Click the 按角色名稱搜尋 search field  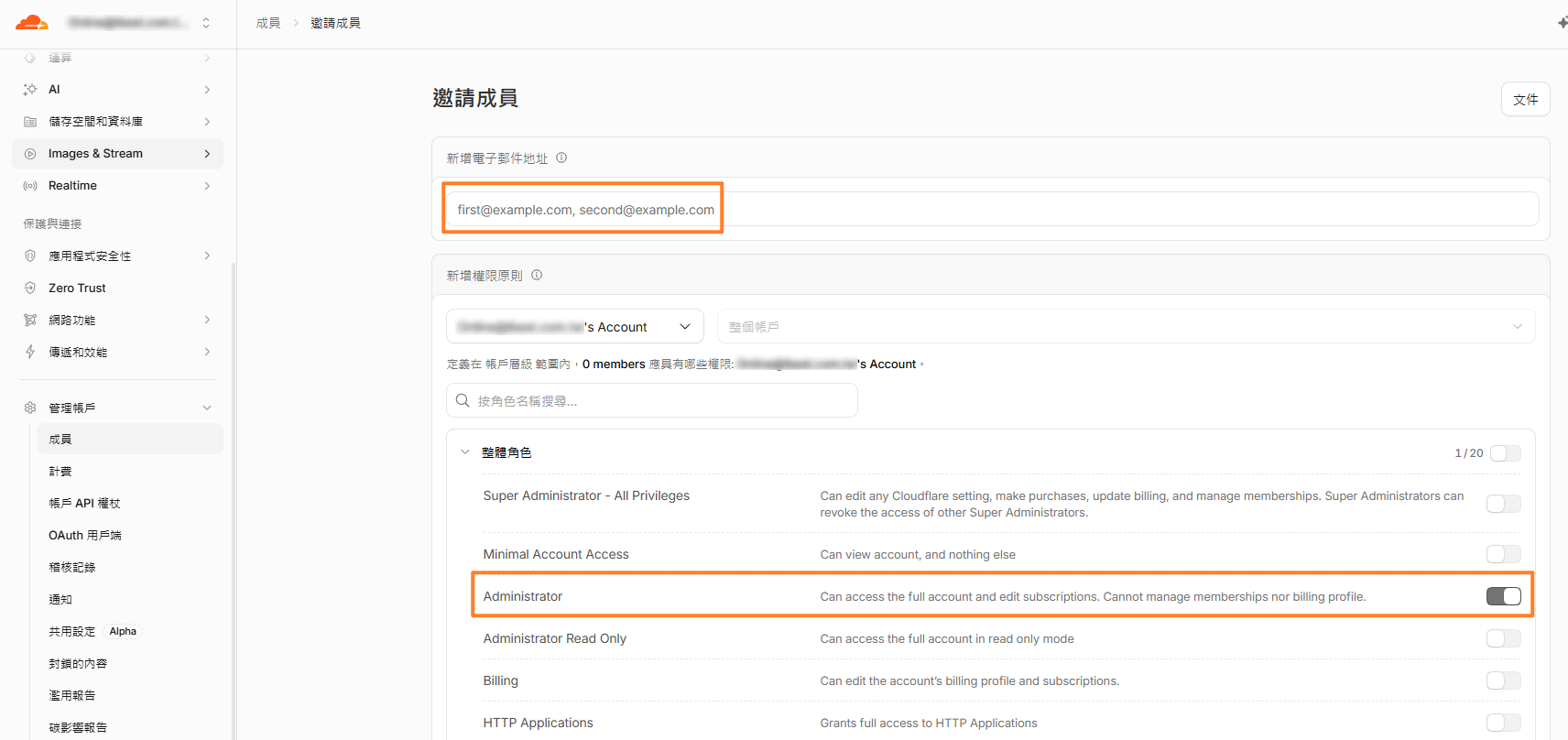tap(652, 400)
